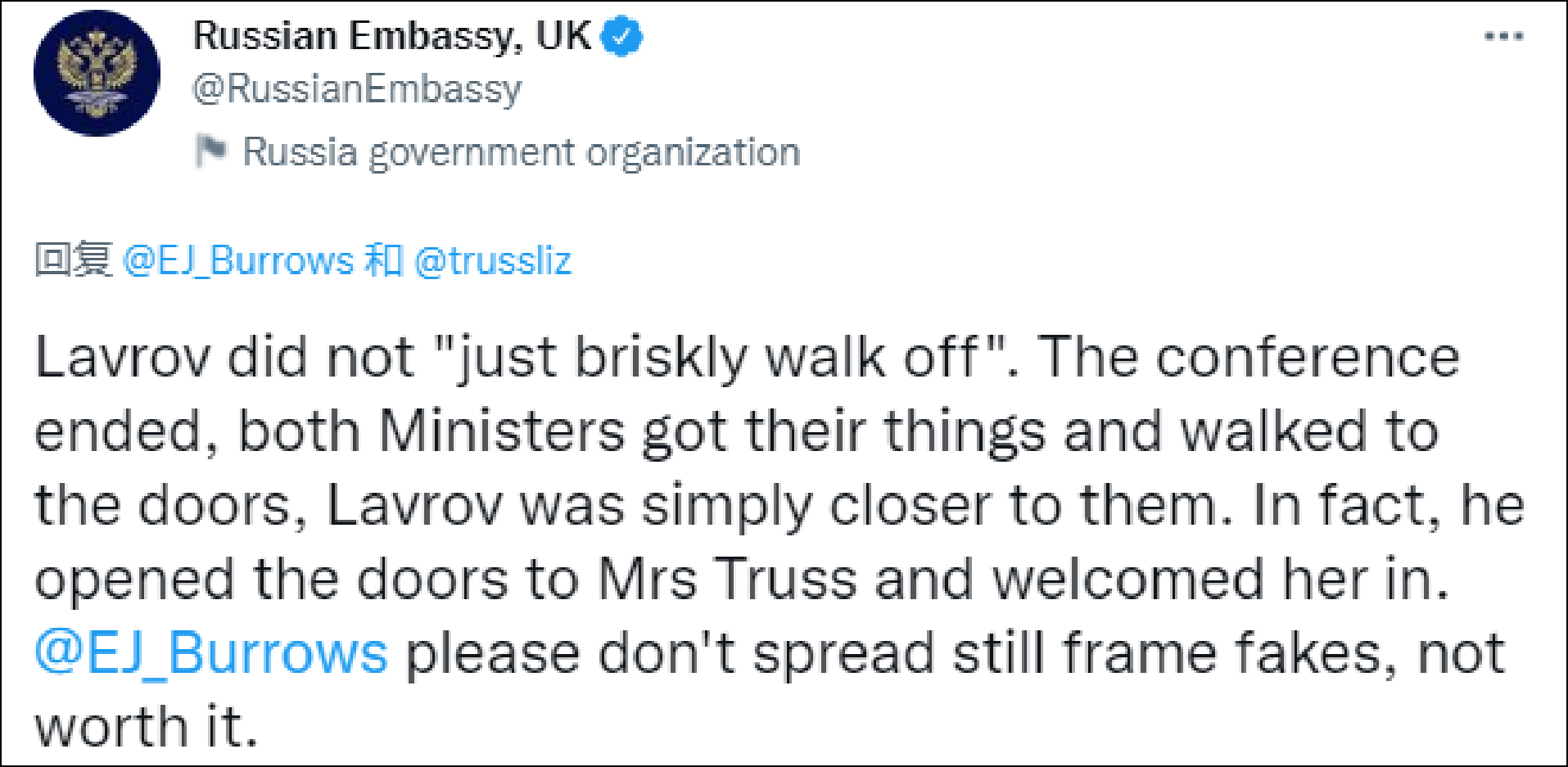Image resolution: width=1568 pixels, height=767 pixels.
Task: Click the "Russia government organization" label
Action: [x=521, y=153]
